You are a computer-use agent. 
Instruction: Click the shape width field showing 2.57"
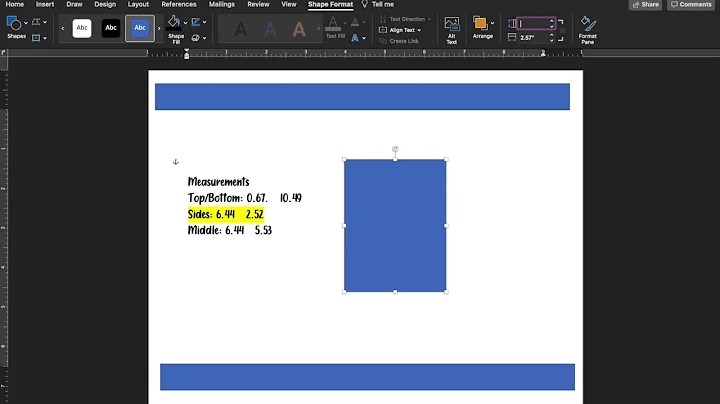[x=533, y=38]
